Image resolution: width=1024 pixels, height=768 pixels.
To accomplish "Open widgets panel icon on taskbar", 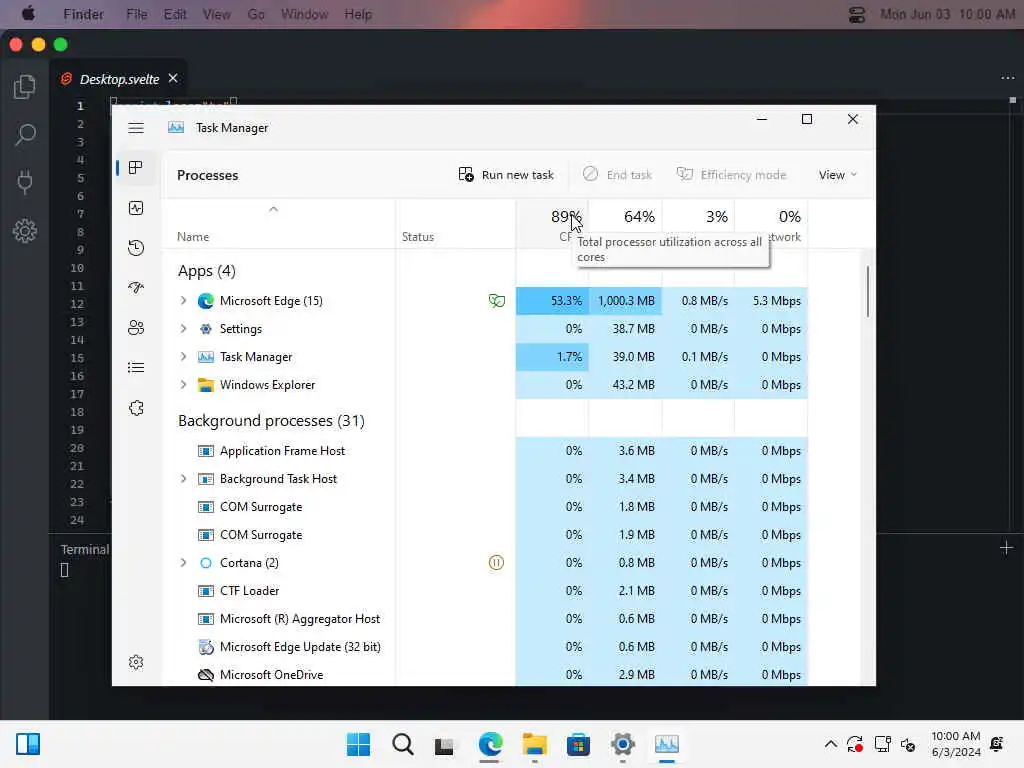I will pyautogui.click(x=28, y=744).
